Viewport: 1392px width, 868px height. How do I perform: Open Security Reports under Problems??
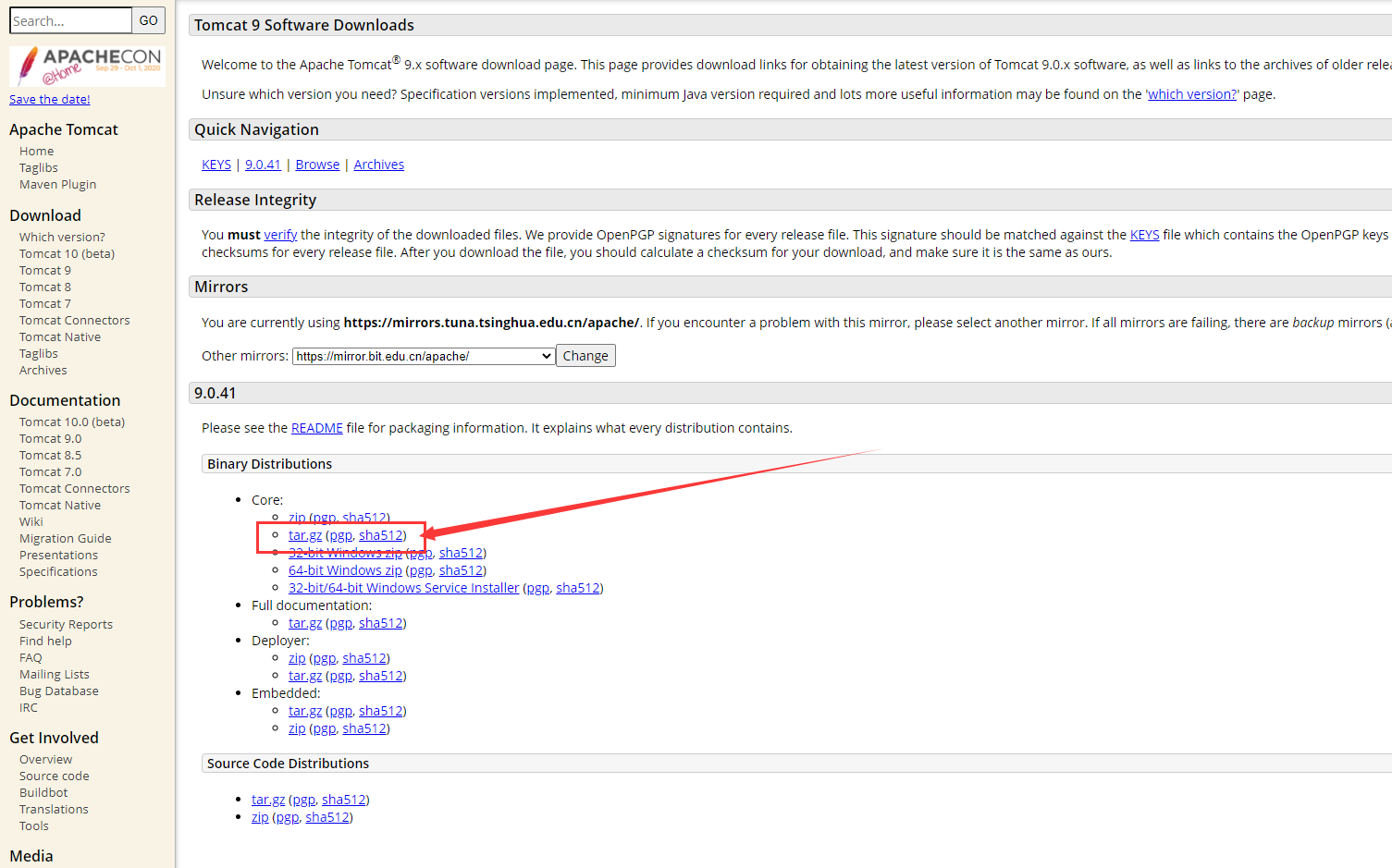66,624
